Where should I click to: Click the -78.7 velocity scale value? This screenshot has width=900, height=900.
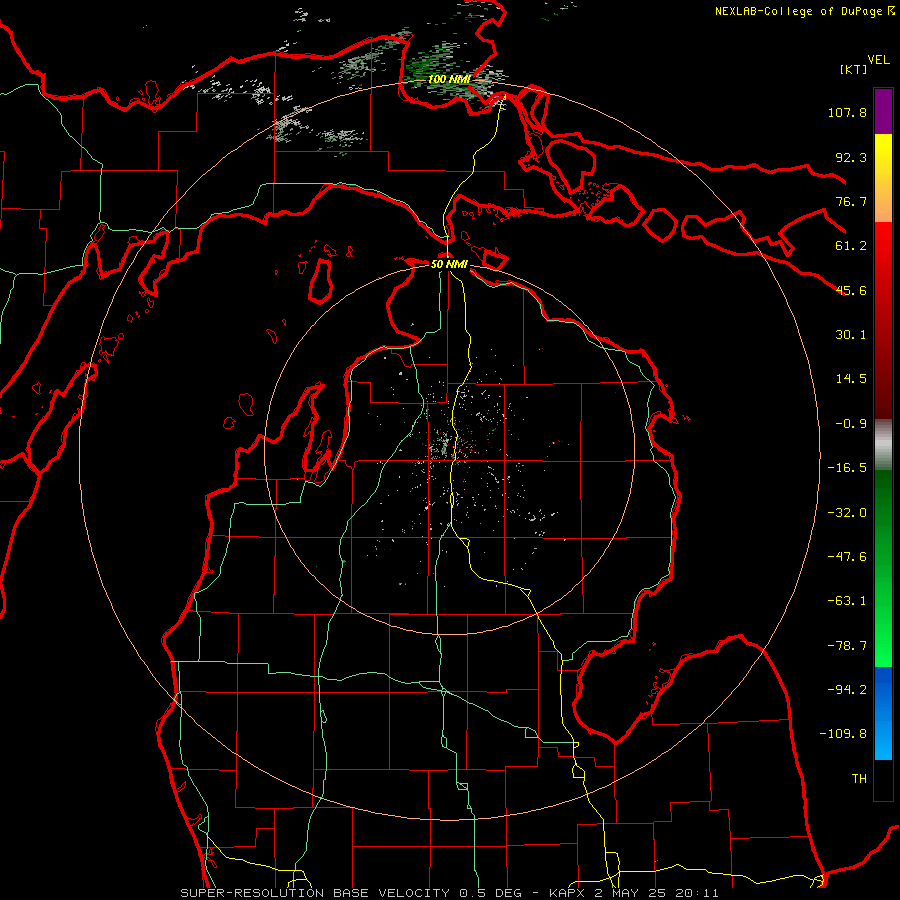click(x=847, y=646)
